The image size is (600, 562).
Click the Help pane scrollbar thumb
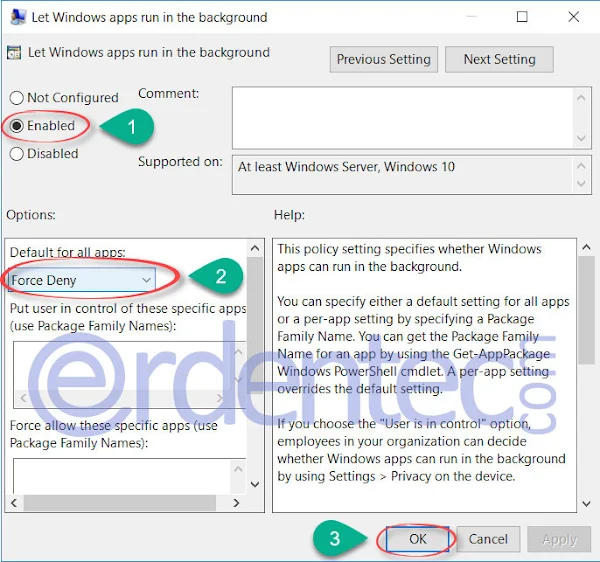(x=586, y=310)
